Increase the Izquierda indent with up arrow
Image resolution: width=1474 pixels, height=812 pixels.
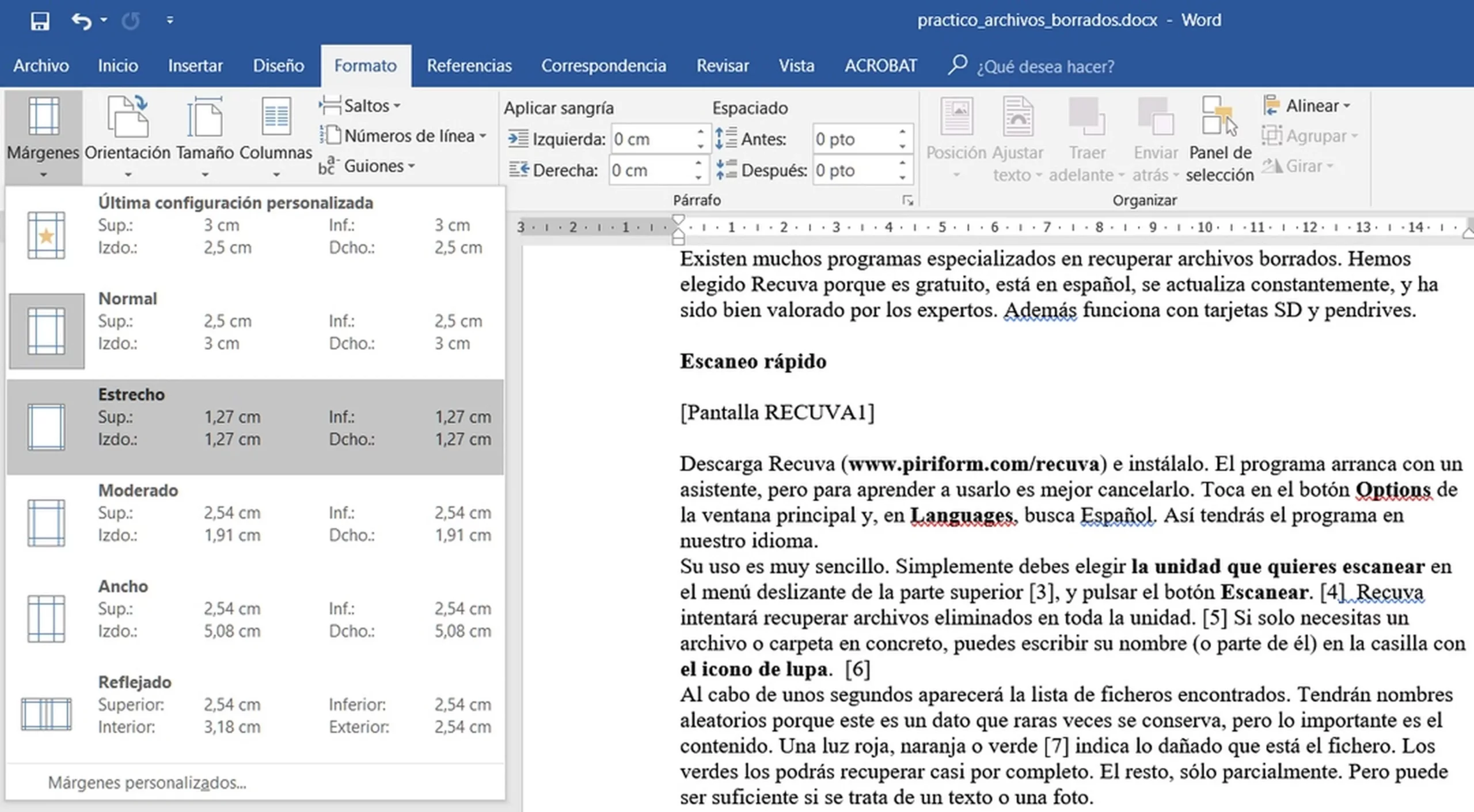click(700, 132)
